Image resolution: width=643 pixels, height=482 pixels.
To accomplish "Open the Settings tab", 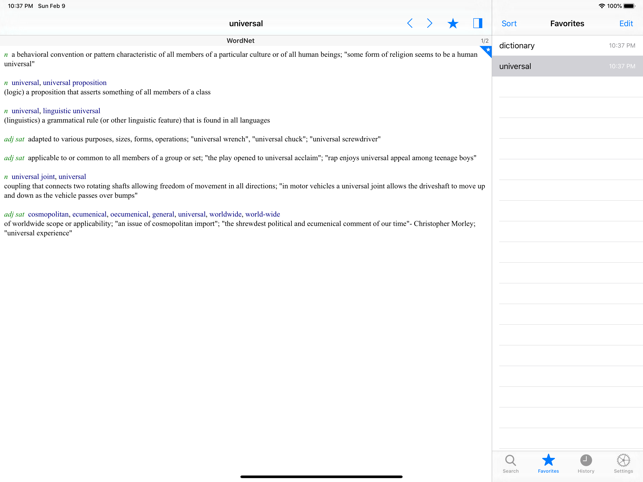I will [623, 464].
